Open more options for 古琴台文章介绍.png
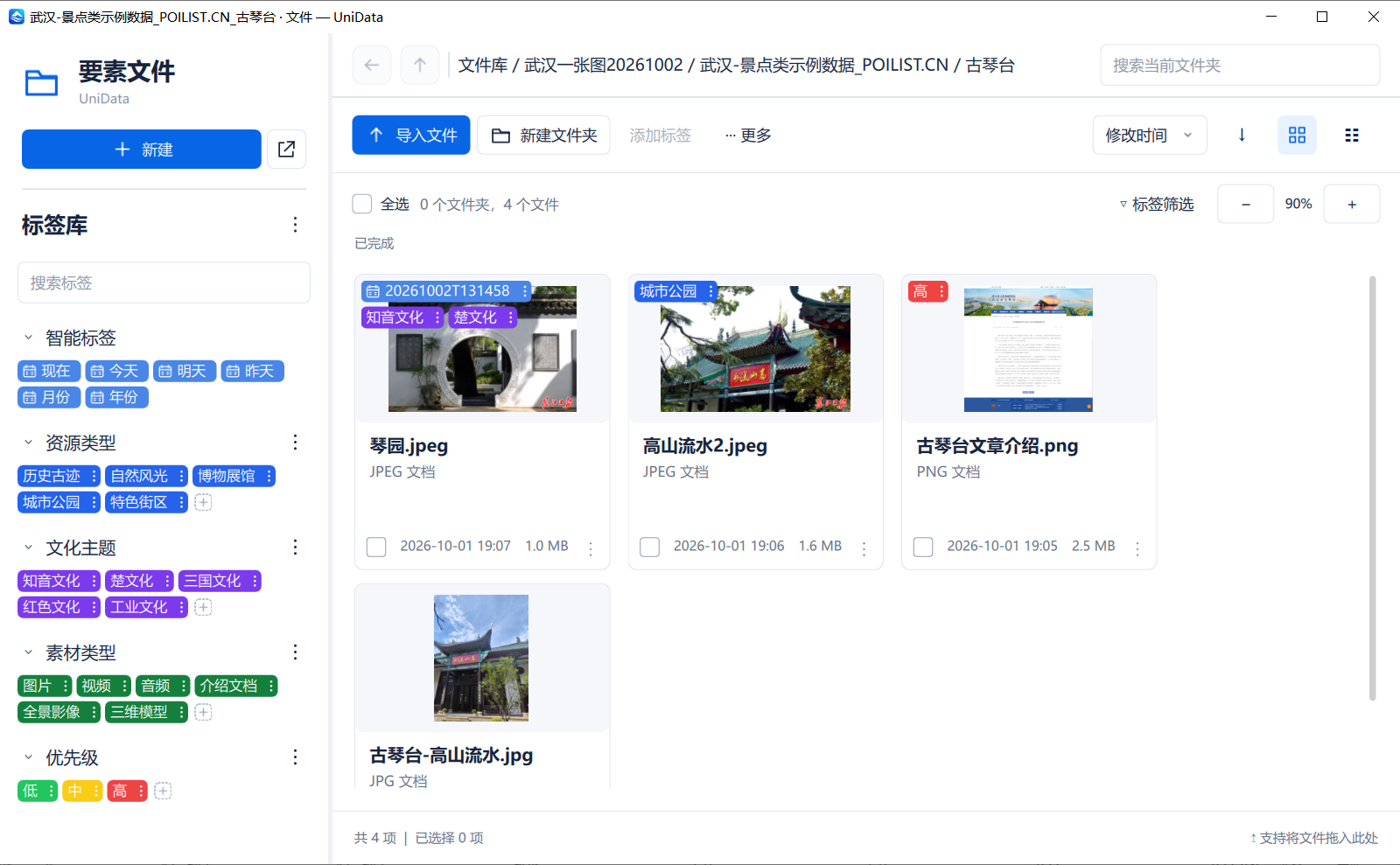1400x865 pixels. pyautogui.click(x=1137, y=548)
